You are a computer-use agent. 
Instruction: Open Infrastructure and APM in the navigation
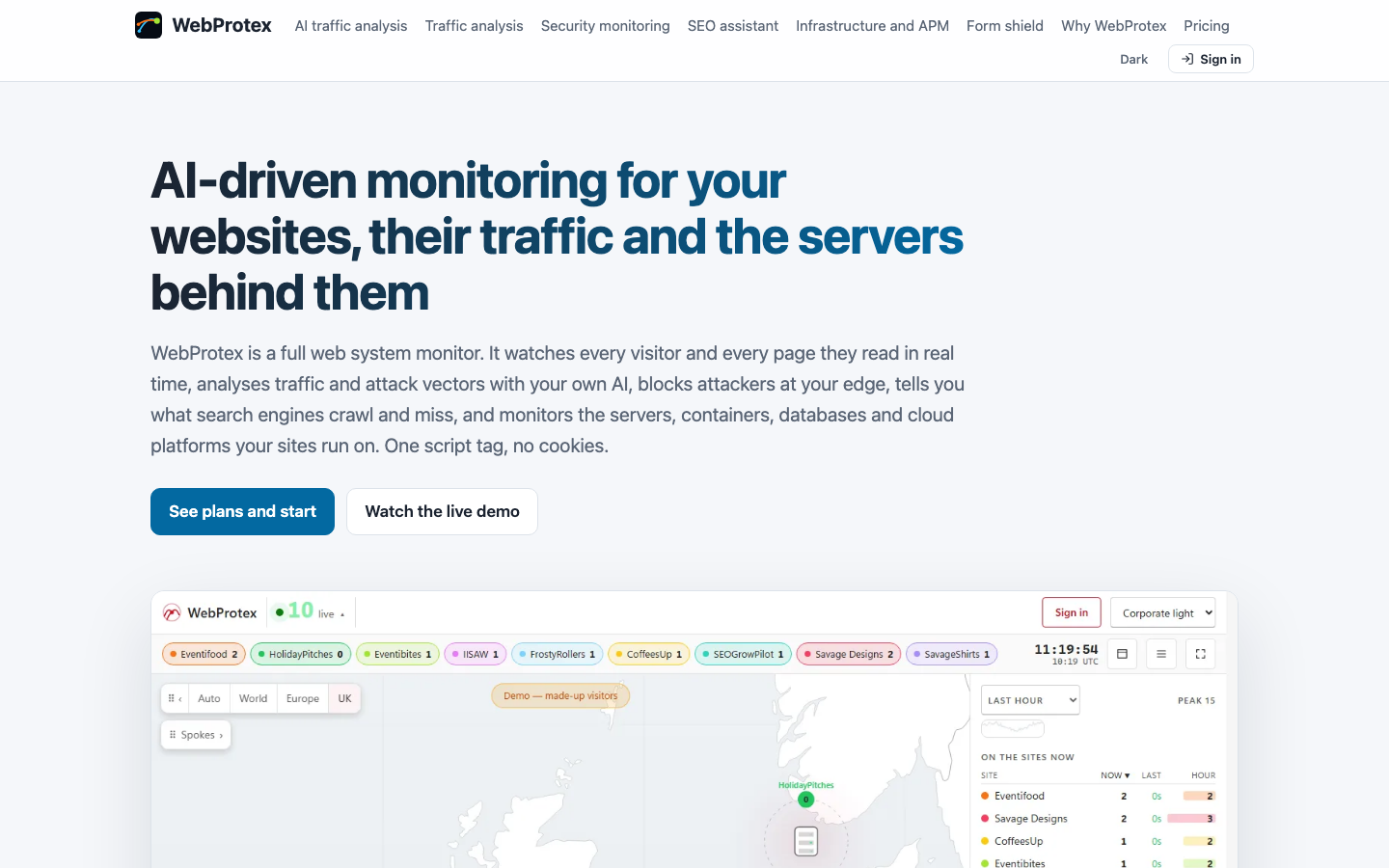tap(873, 26)
